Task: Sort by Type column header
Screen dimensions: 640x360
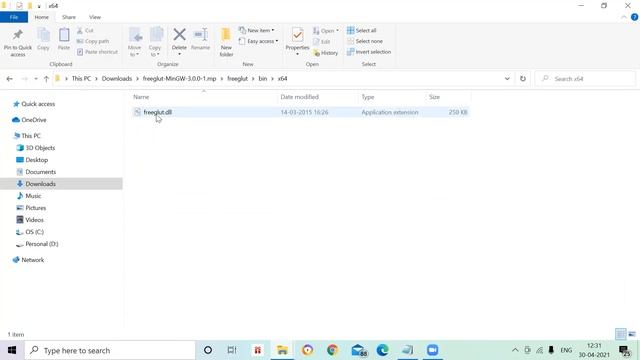Action: [368, 97]
